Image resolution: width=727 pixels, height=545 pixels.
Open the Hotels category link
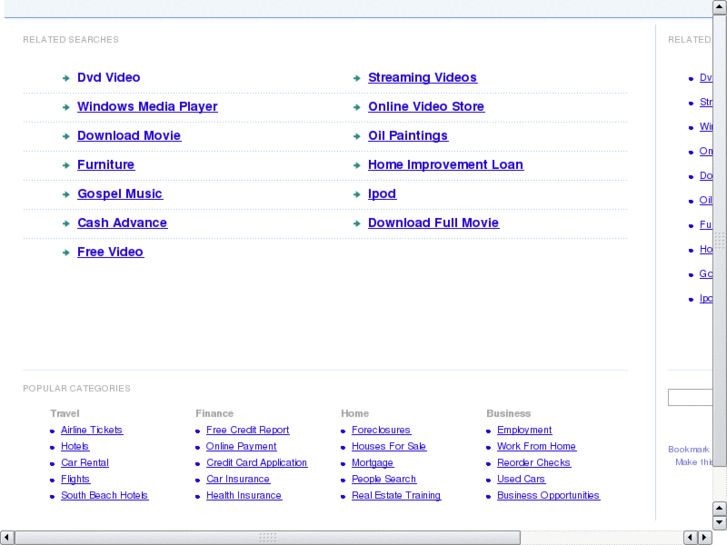(x=75, y=446)
